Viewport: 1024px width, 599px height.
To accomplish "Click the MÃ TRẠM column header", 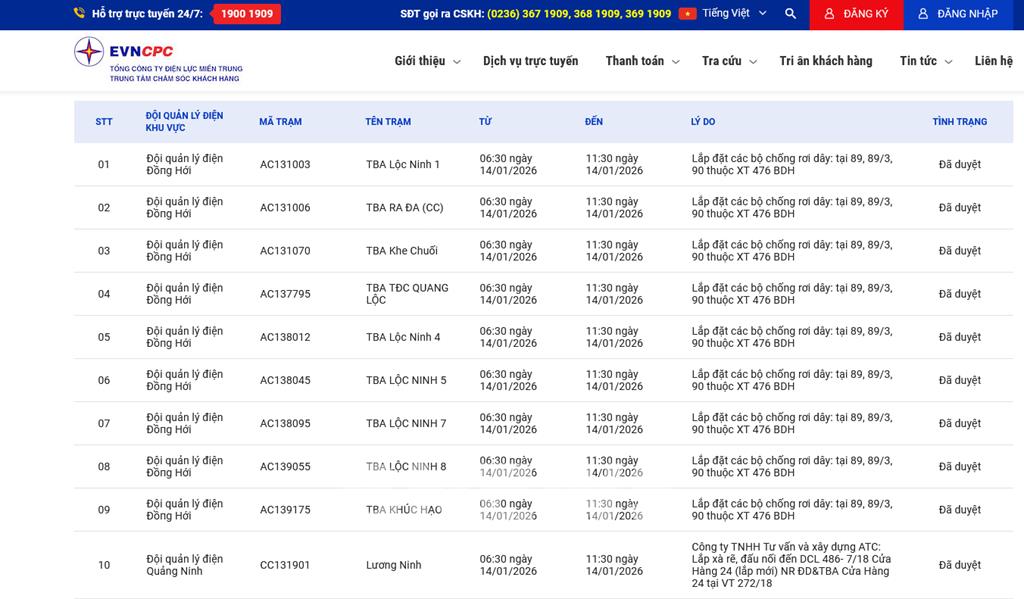I will (x=280, y=122).
